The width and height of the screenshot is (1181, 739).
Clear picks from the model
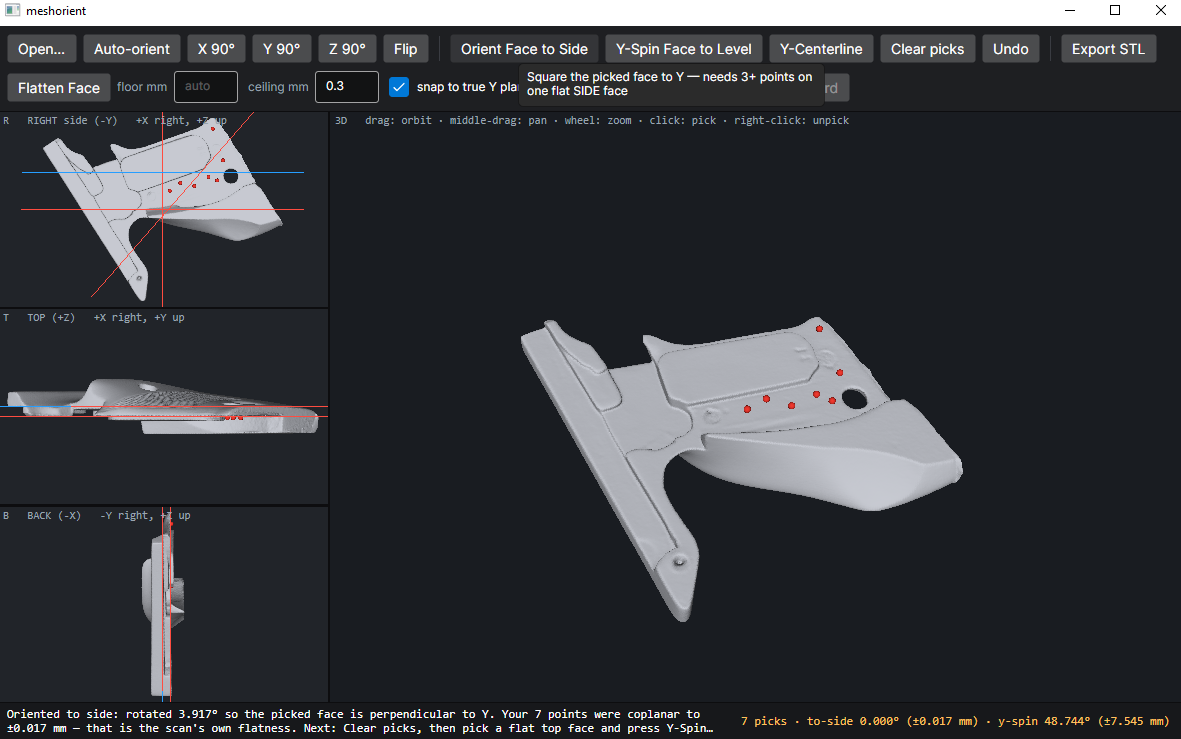(x=927, y=49)
